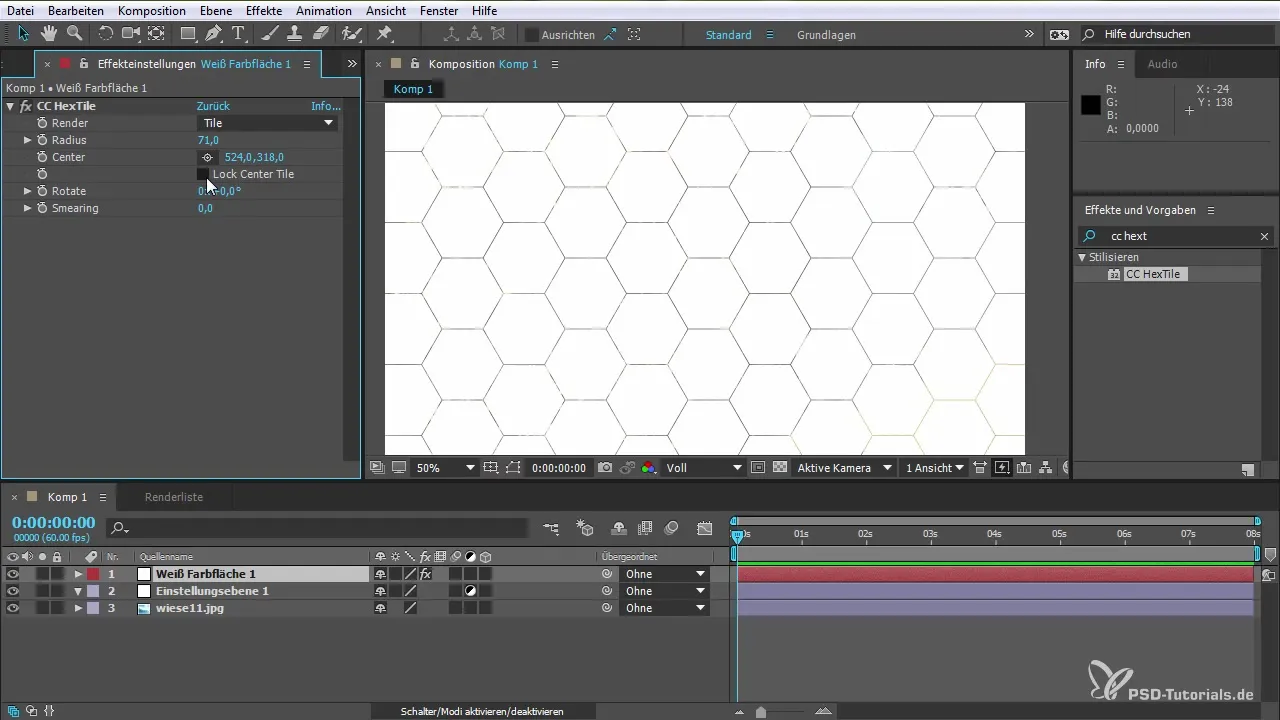This screenshot has width=1280, height=720.
Task: Toggle mask and shape path visibility
Action: coord(513,468)
